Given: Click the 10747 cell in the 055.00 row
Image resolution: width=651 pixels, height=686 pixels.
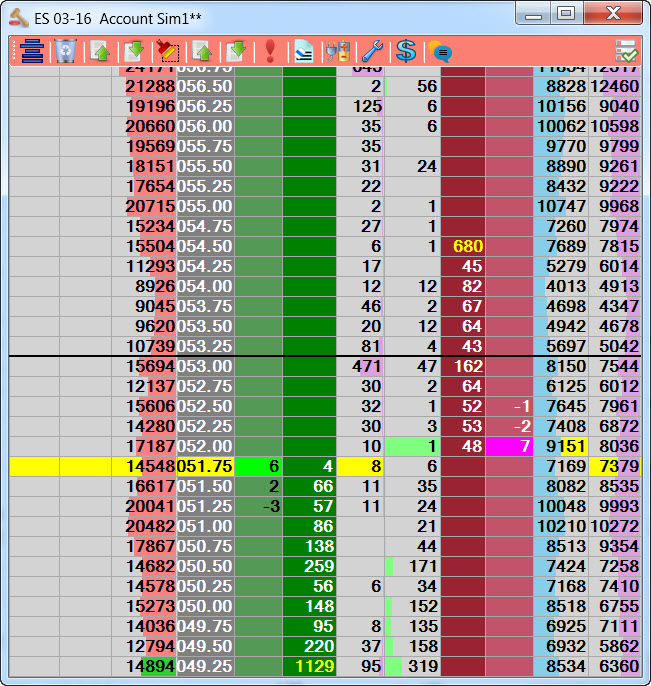Looking at the screenshot, I should [x=561, y=206].
